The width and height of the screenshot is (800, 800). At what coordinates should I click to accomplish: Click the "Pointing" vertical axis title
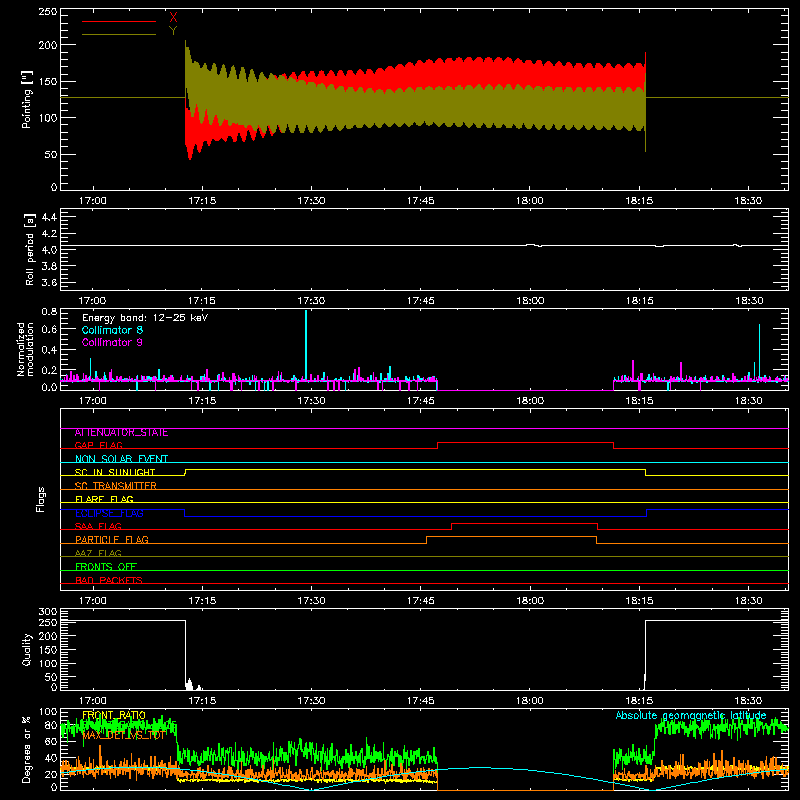26,98
